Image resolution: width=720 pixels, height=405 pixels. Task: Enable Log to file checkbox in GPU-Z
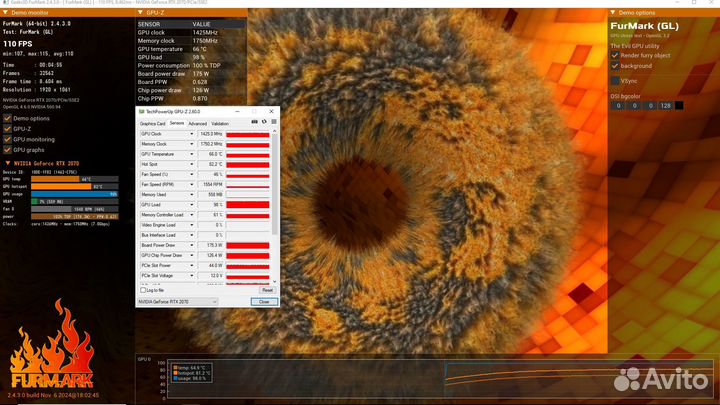coord(143,290)
